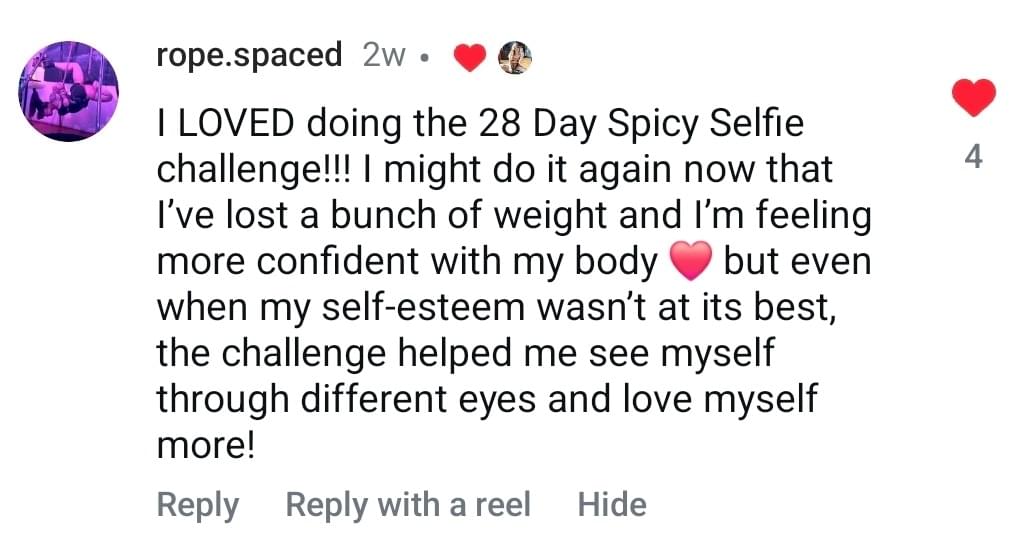Screen dimensions: 1020x543
Task: Click the word "challenge!!!" in the comment
Action: (262, 170)
